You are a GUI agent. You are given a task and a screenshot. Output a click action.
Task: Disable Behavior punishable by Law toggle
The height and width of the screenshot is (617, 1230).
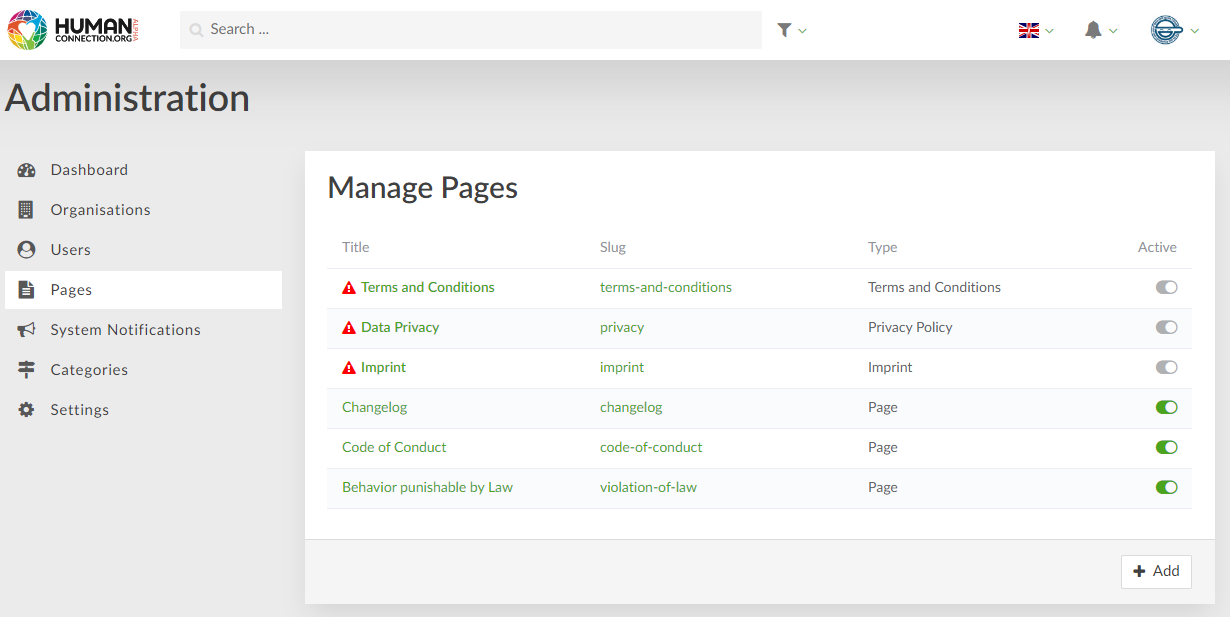[1166, 487]
